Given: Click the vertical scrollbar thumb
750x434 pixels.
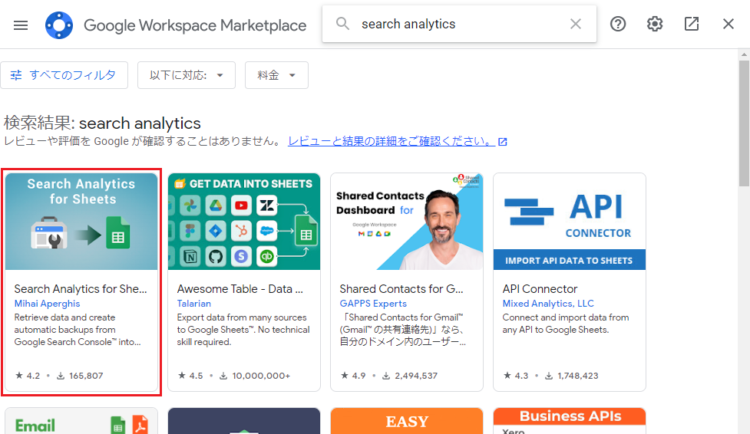Looking at the screenshot, I should pyautogui.click(x=744, y=123).
